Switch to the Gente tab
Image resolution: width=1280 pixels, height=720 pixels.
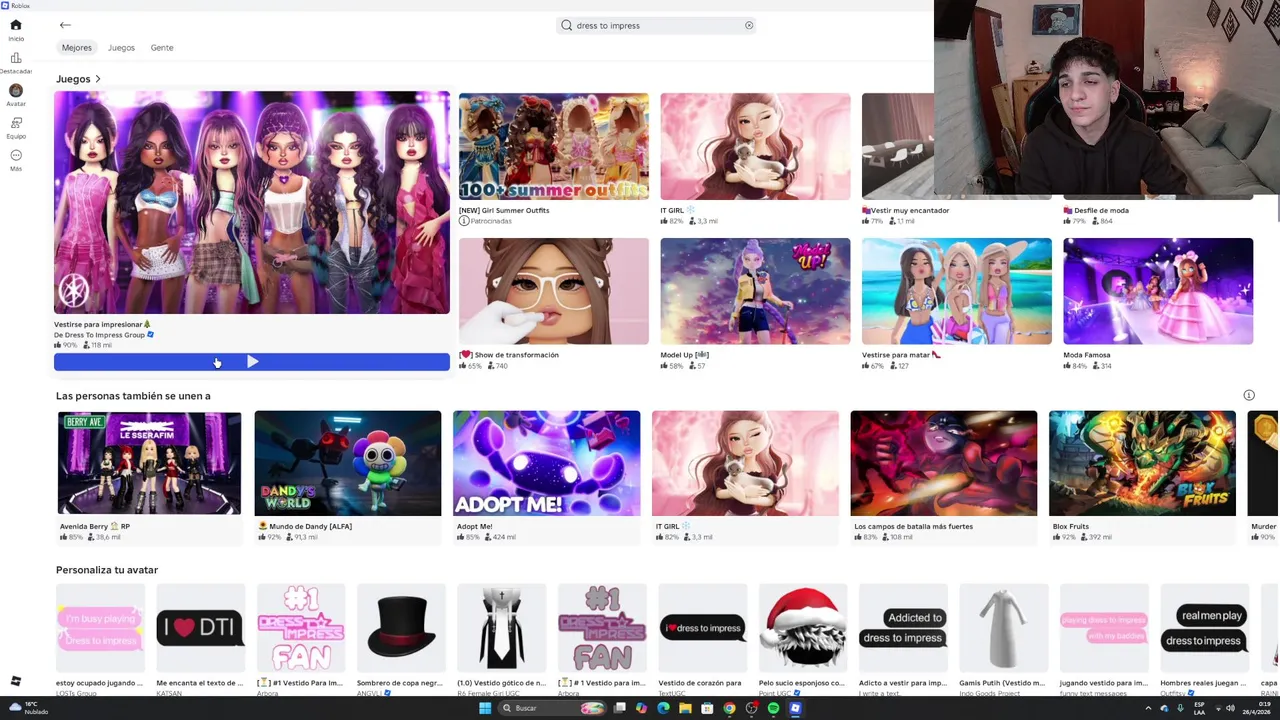(x=162, y=47)
